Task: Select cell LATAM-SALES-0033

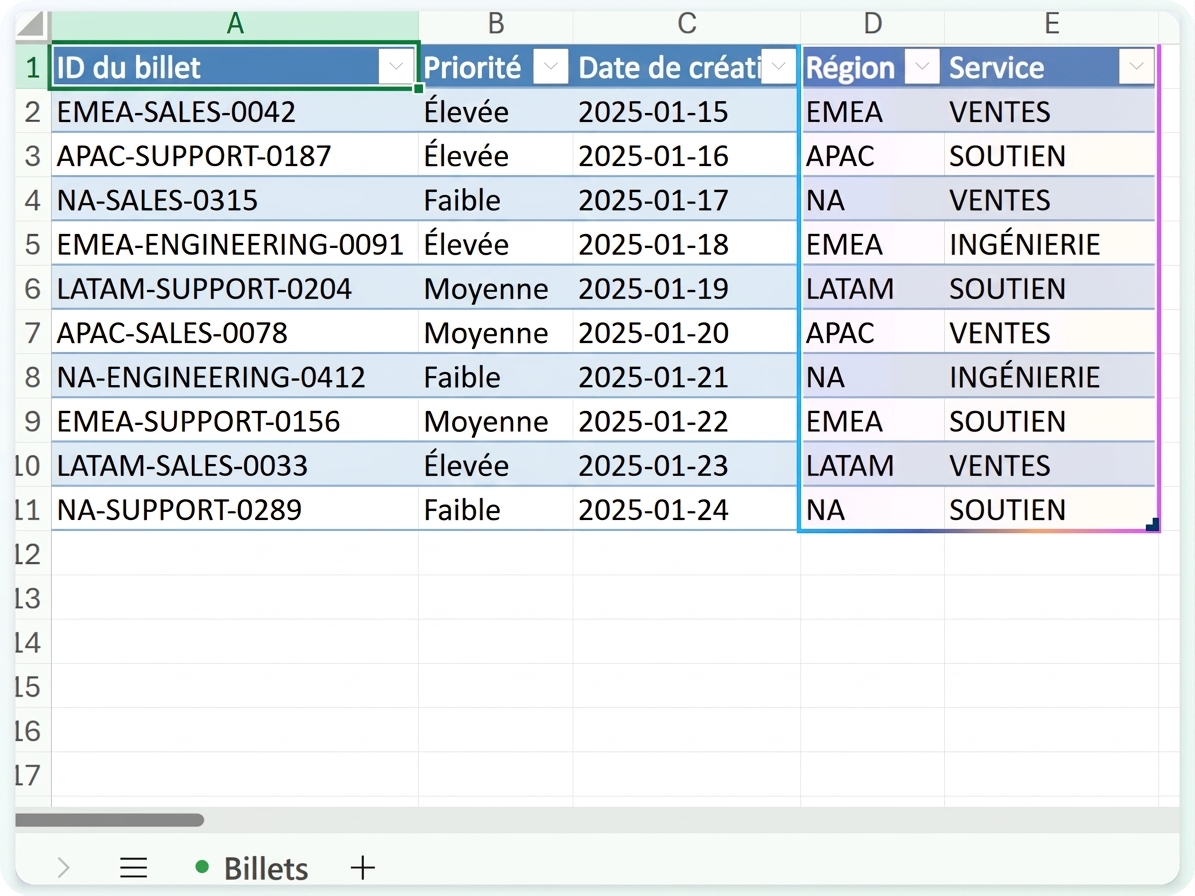Action: (x=235, y=466)
